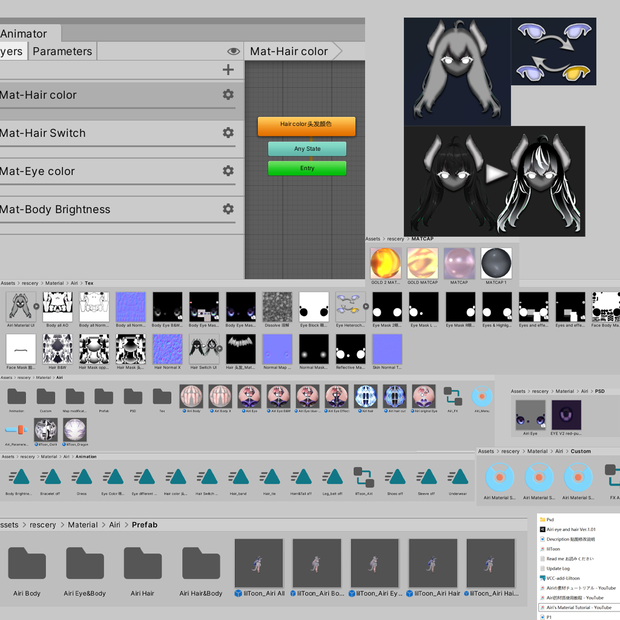Select the Airi_Menu expressions menu asset
The height and width of the screenshot is (620, 620).
tap(482, 396)
